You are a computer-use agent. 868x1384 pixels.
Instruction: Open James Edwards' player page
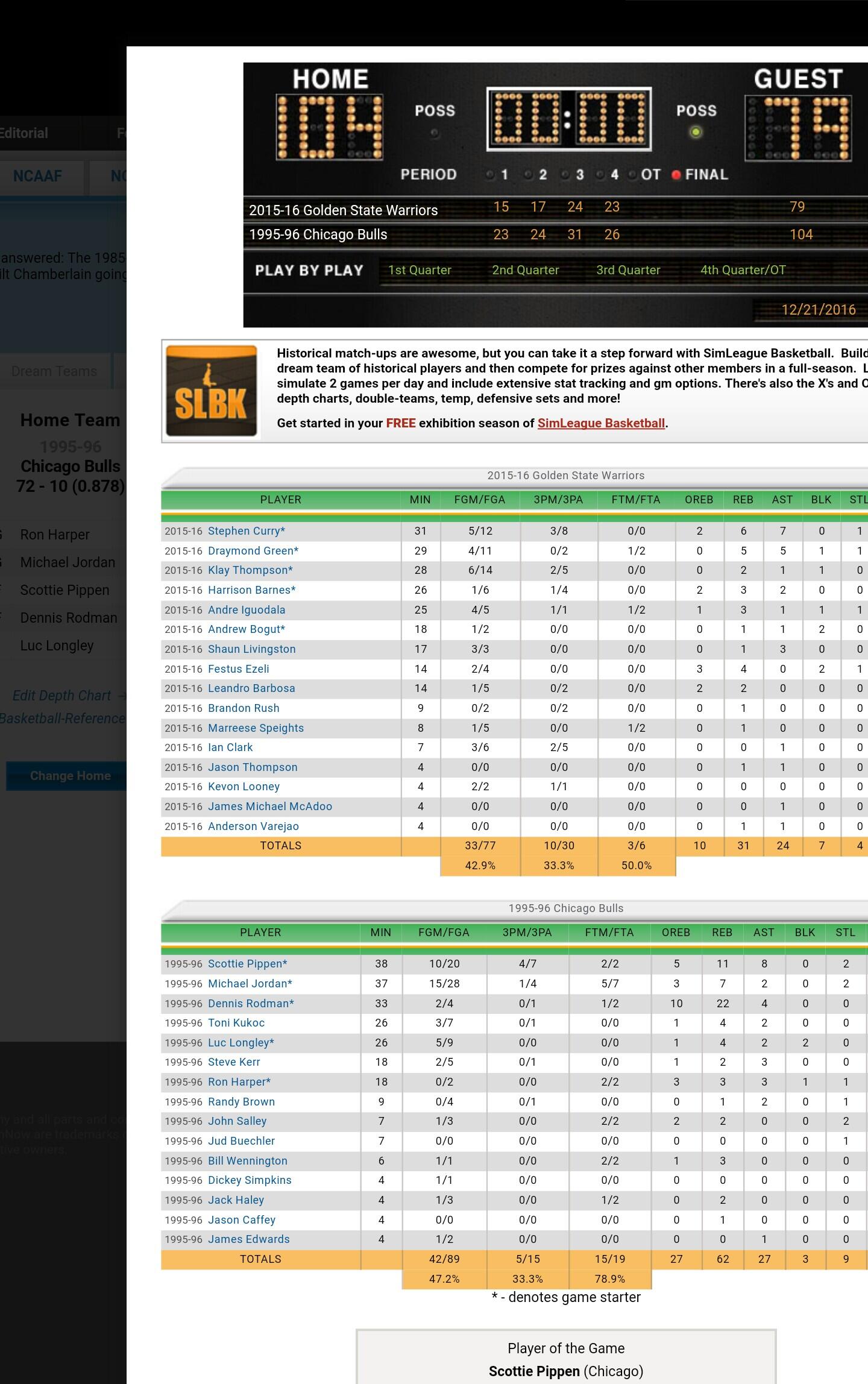point(249,1239)
